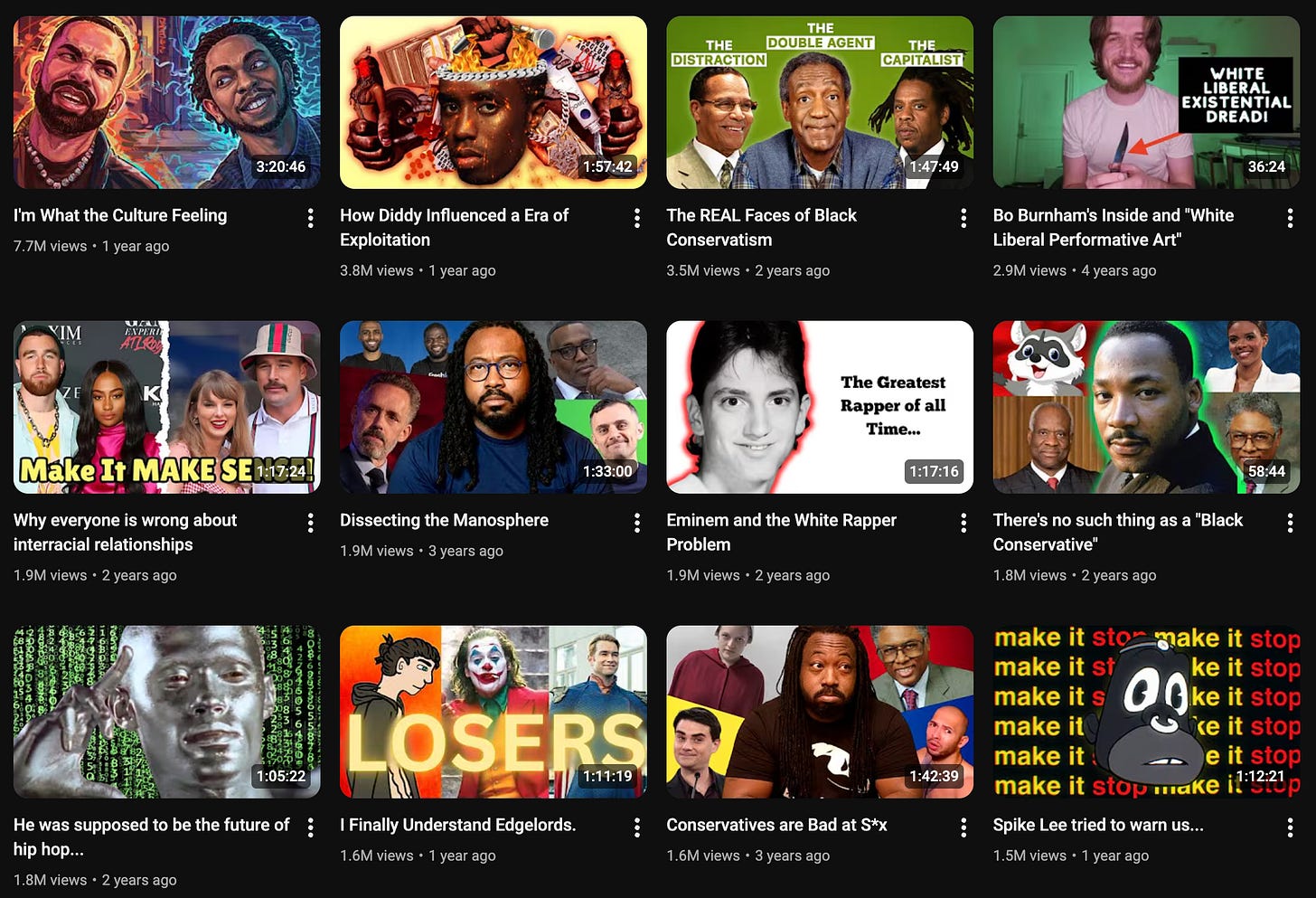Open options for "He was supposed to be the future"
Viewport: 1316px width, 898px height.
click(x=310, y=827)
